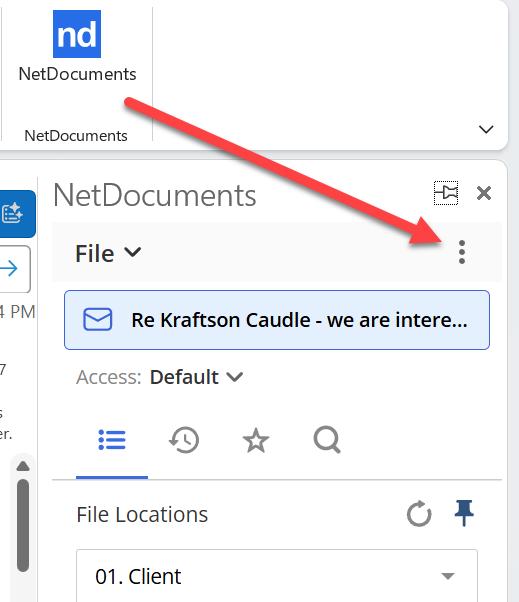Expand the 01. Client combo box

click(277, 576)
